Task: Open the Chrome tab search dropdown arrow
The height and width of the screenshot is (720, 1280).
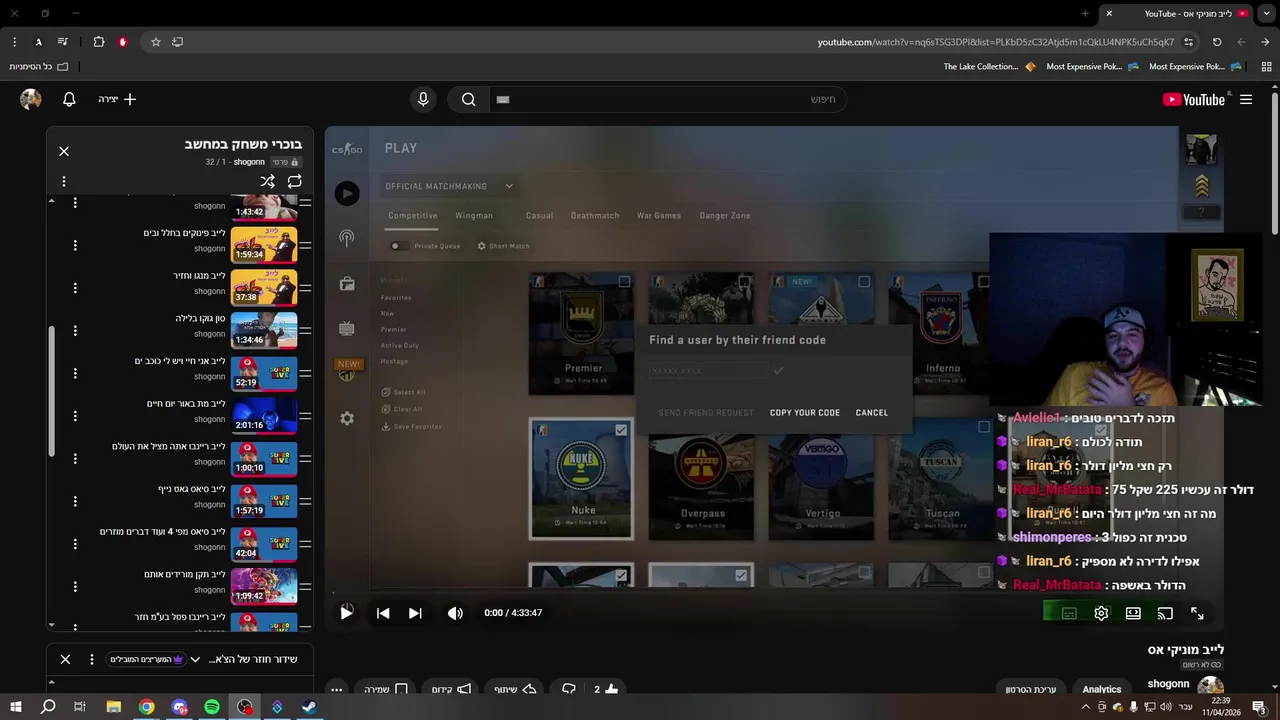Action: pos(1266,14)
